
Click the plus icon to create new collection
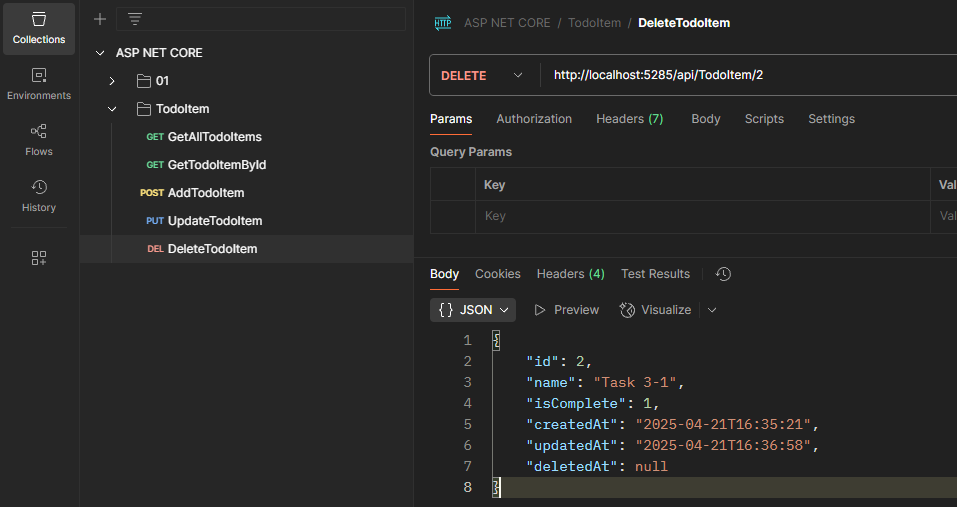pyautogui.click(x=99, y=19)
